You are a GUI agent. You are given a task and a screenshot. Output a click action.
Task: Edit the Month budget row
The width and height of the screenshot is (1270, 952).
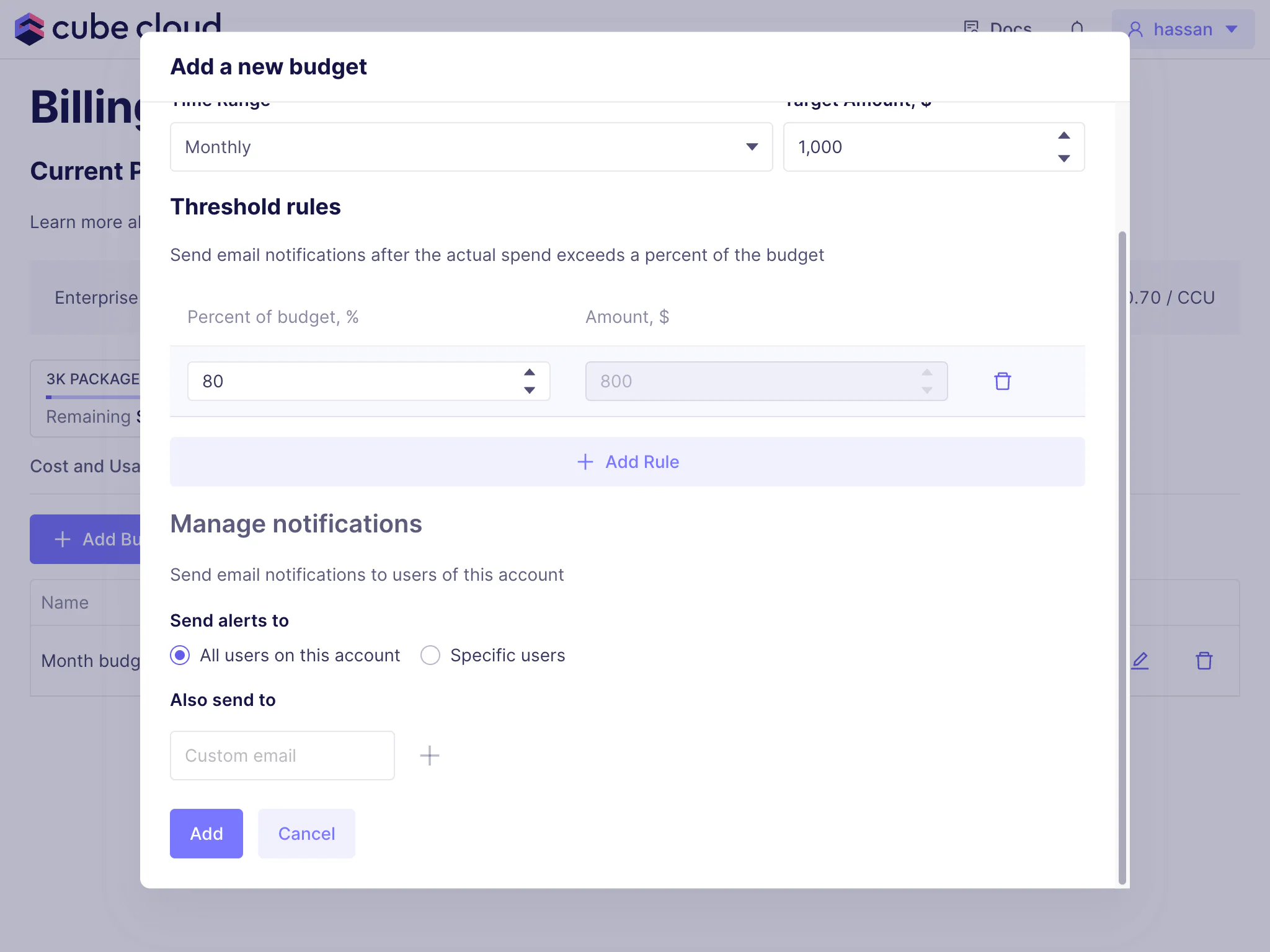click(1140, 661)
